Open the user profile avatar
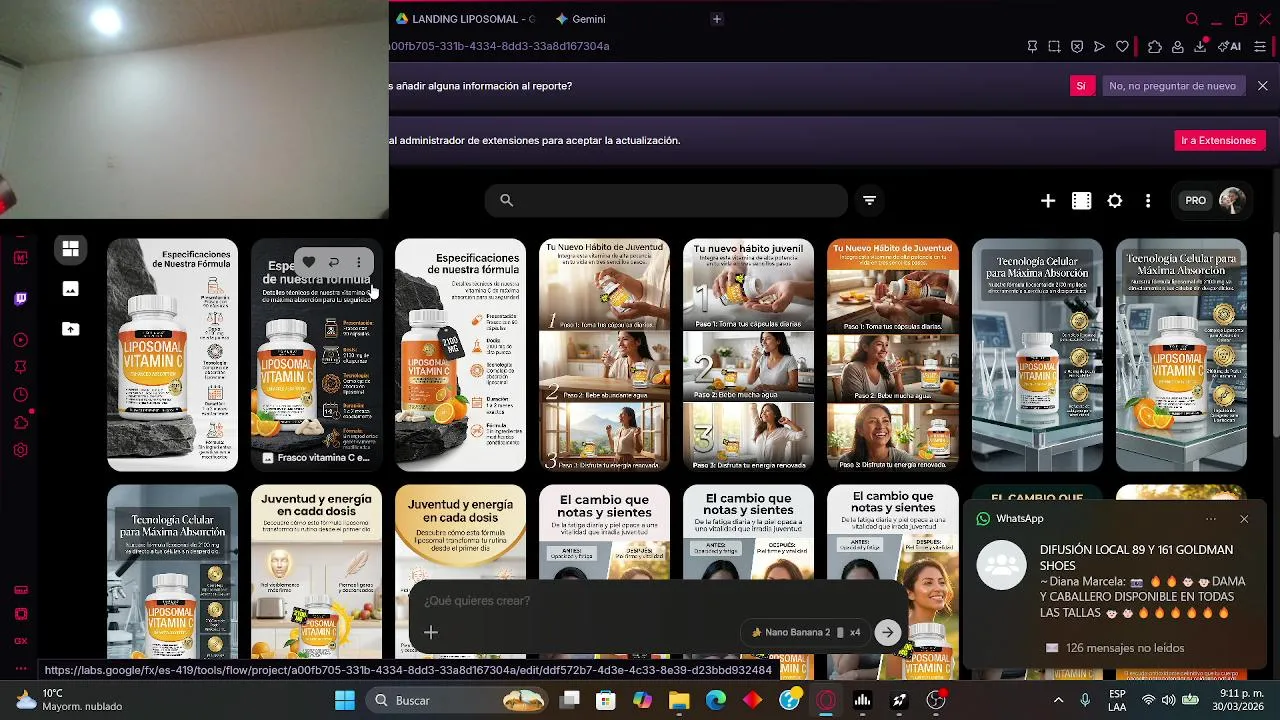This screenshot has height=720, width=1280. (1232, 200)
